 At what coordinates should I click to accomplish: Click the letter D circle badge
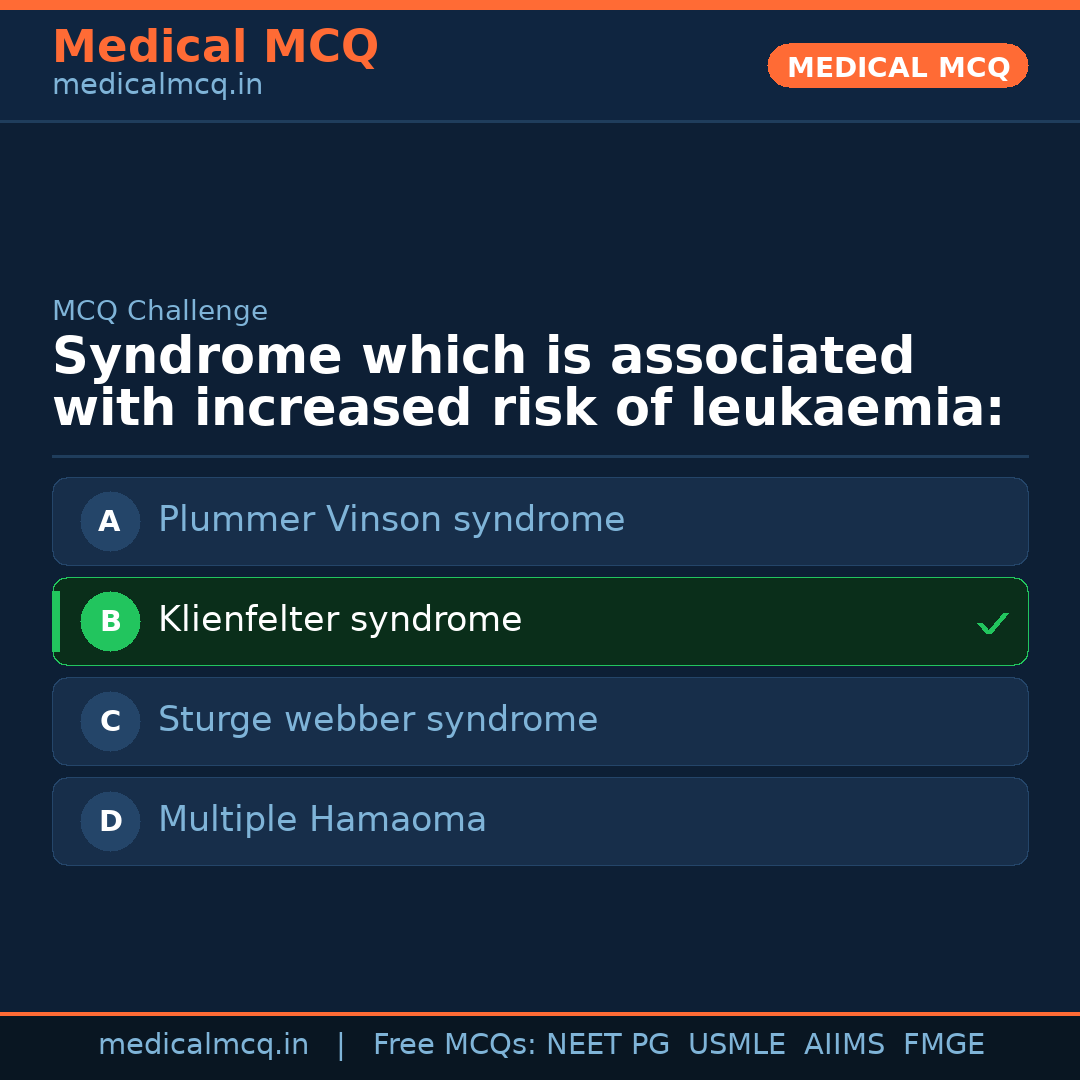click(110, 821)
